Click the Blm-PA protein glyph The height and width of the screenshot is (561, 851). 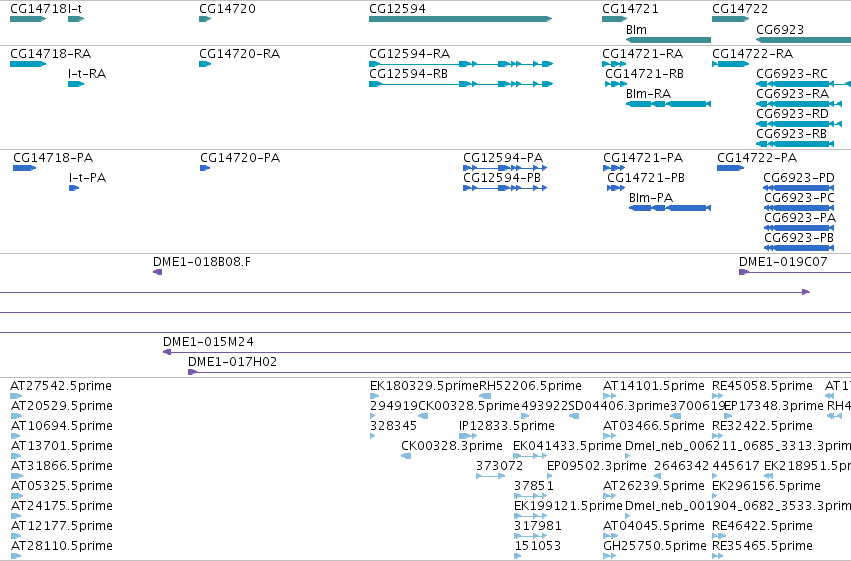click(x=670, y=208)
